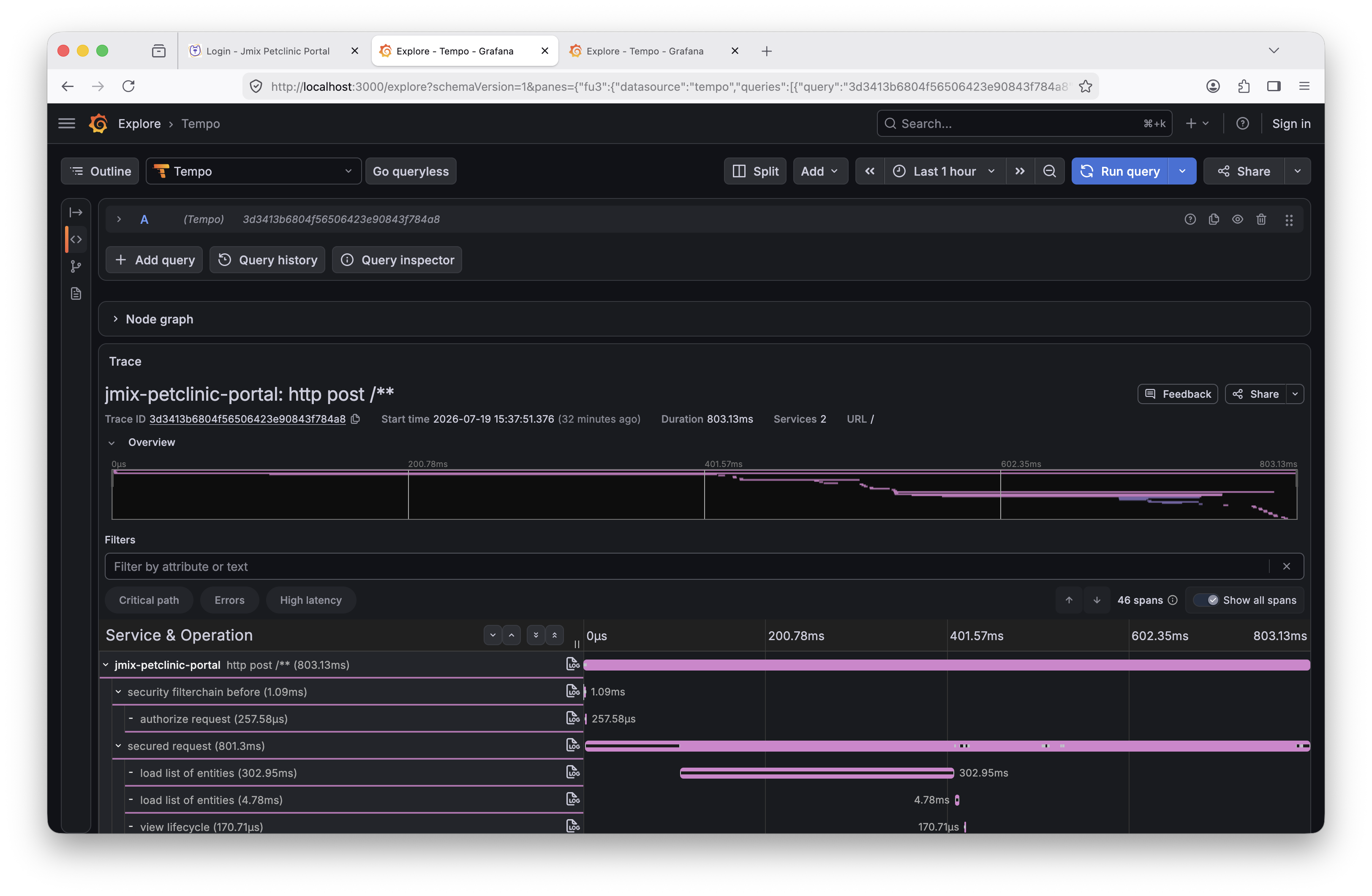The image size is (1372, 896).
Task: Copy the Trace ID to clipboard
Action: tap(356, 419)
